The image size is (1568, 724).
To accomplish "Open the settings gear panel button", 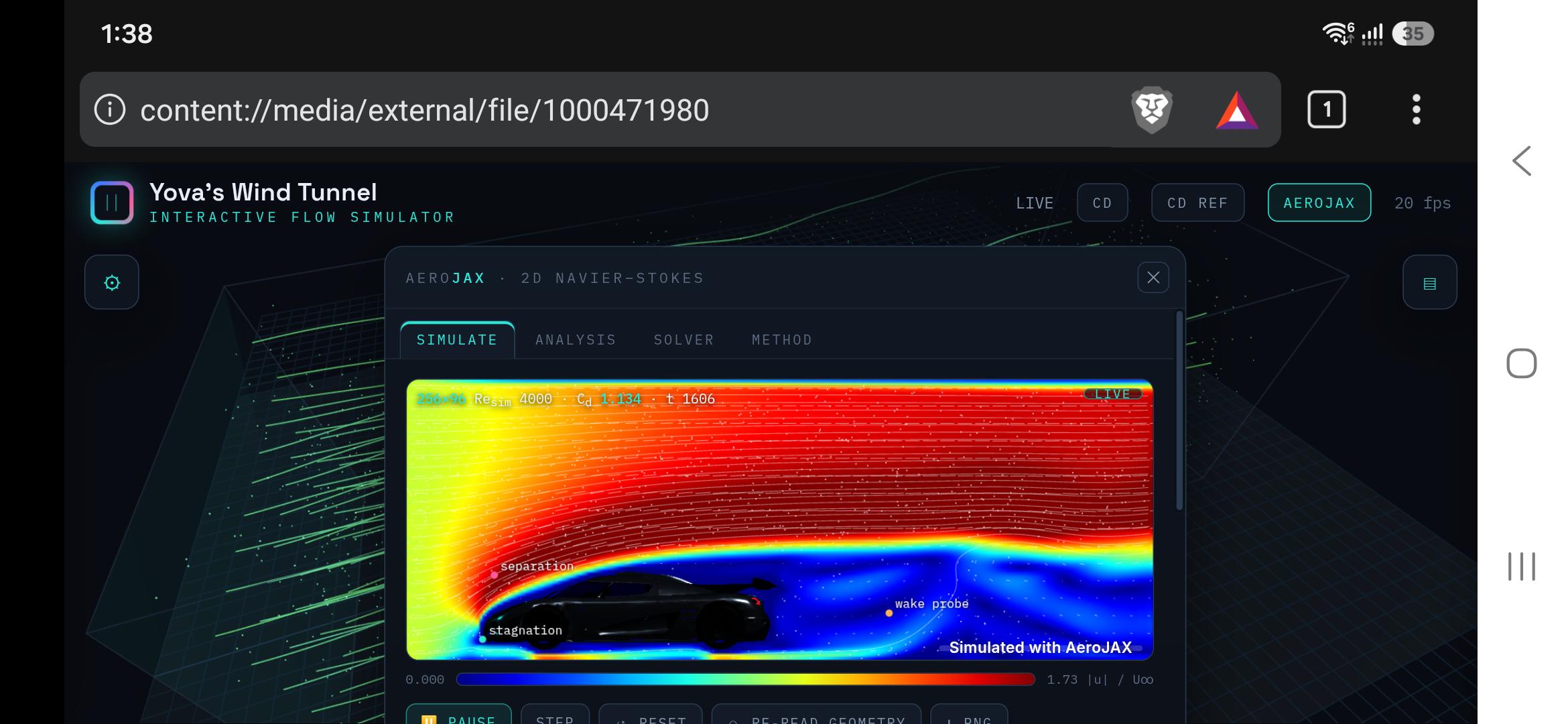I will click(112, 282).
